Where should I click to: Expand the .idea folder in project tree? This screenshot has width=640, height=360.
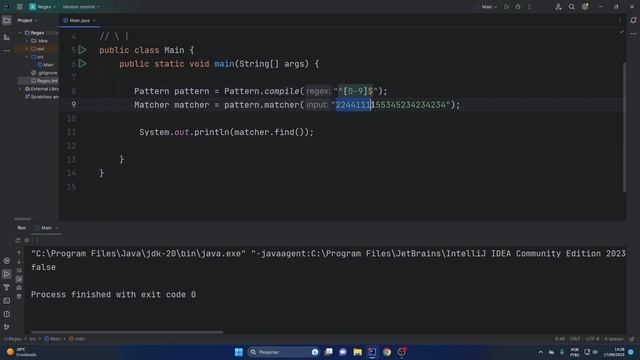(x=27, y=41)
